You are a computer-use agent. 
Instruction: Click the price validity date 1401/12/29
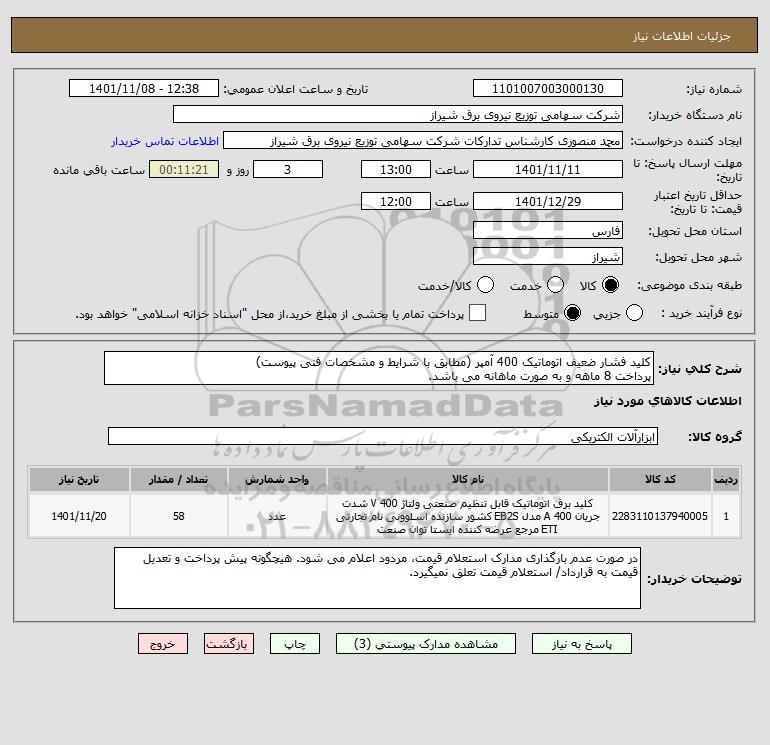click(x=548, y=201)
